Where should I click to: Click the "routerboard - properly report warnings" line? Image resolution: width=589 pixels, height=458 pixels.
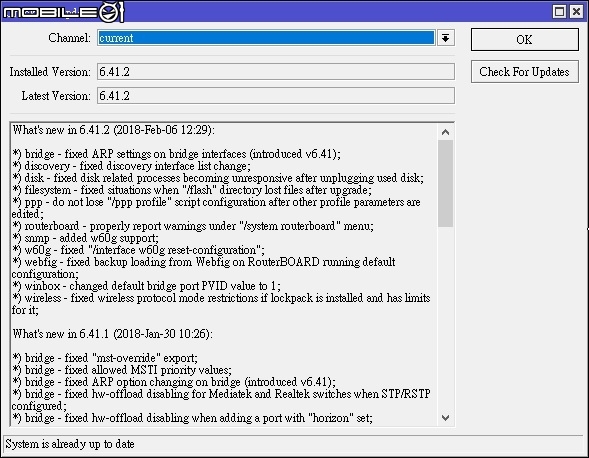pyautogui.click(x=193, y=226)
